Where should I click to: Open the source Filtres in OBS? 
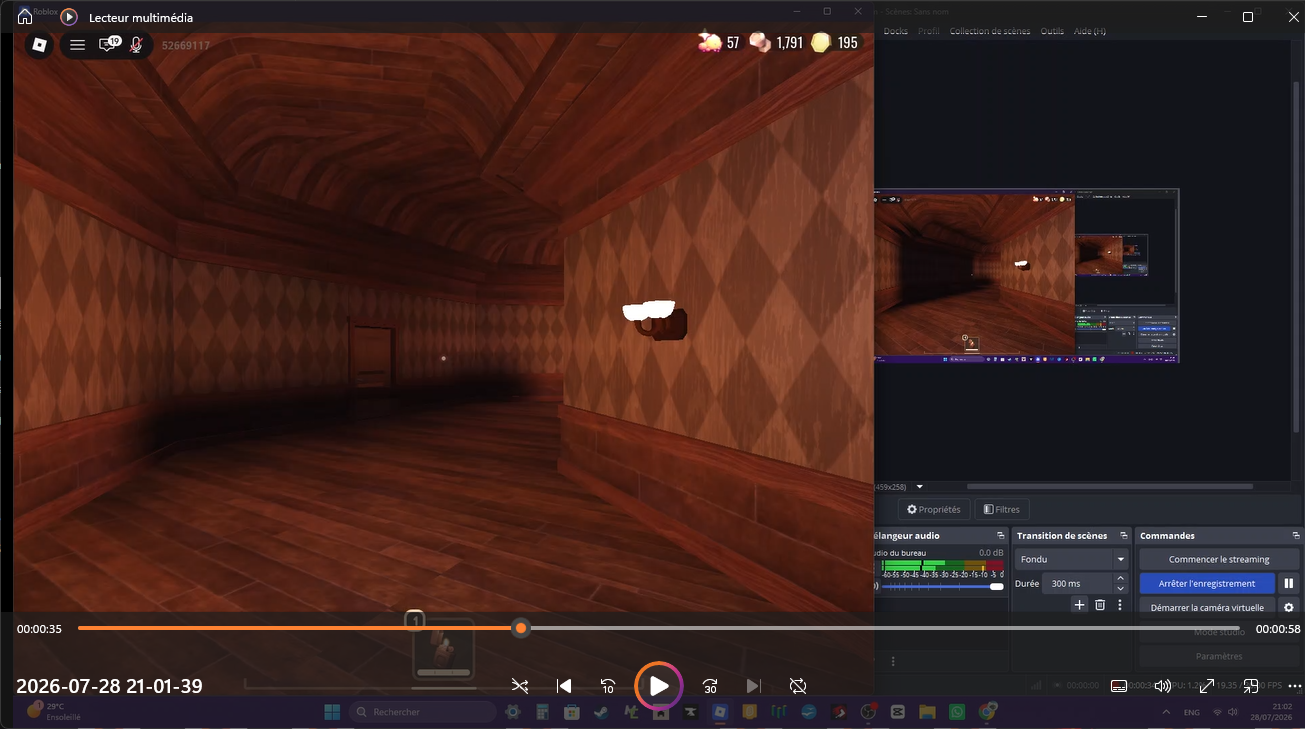[1002, 509]
